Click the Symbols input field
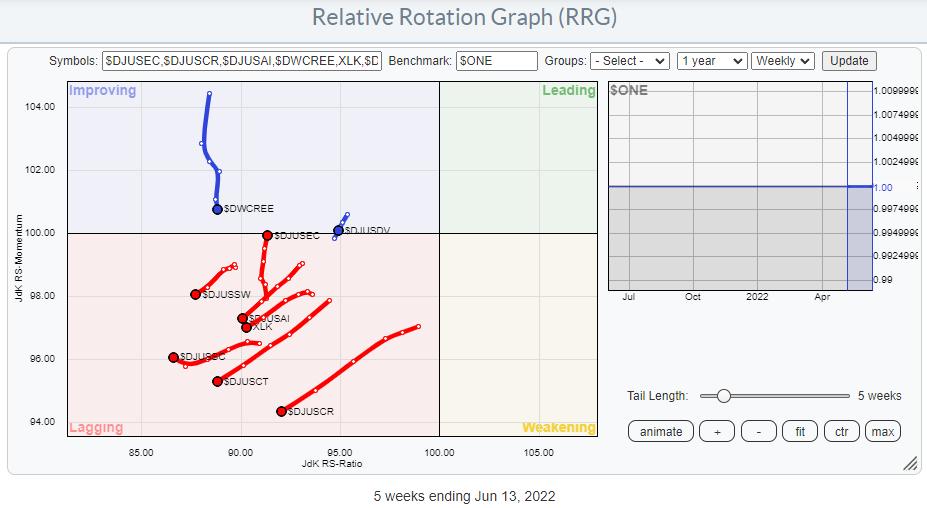Screen dimensions: 927x508 click(x=242, y=61)
